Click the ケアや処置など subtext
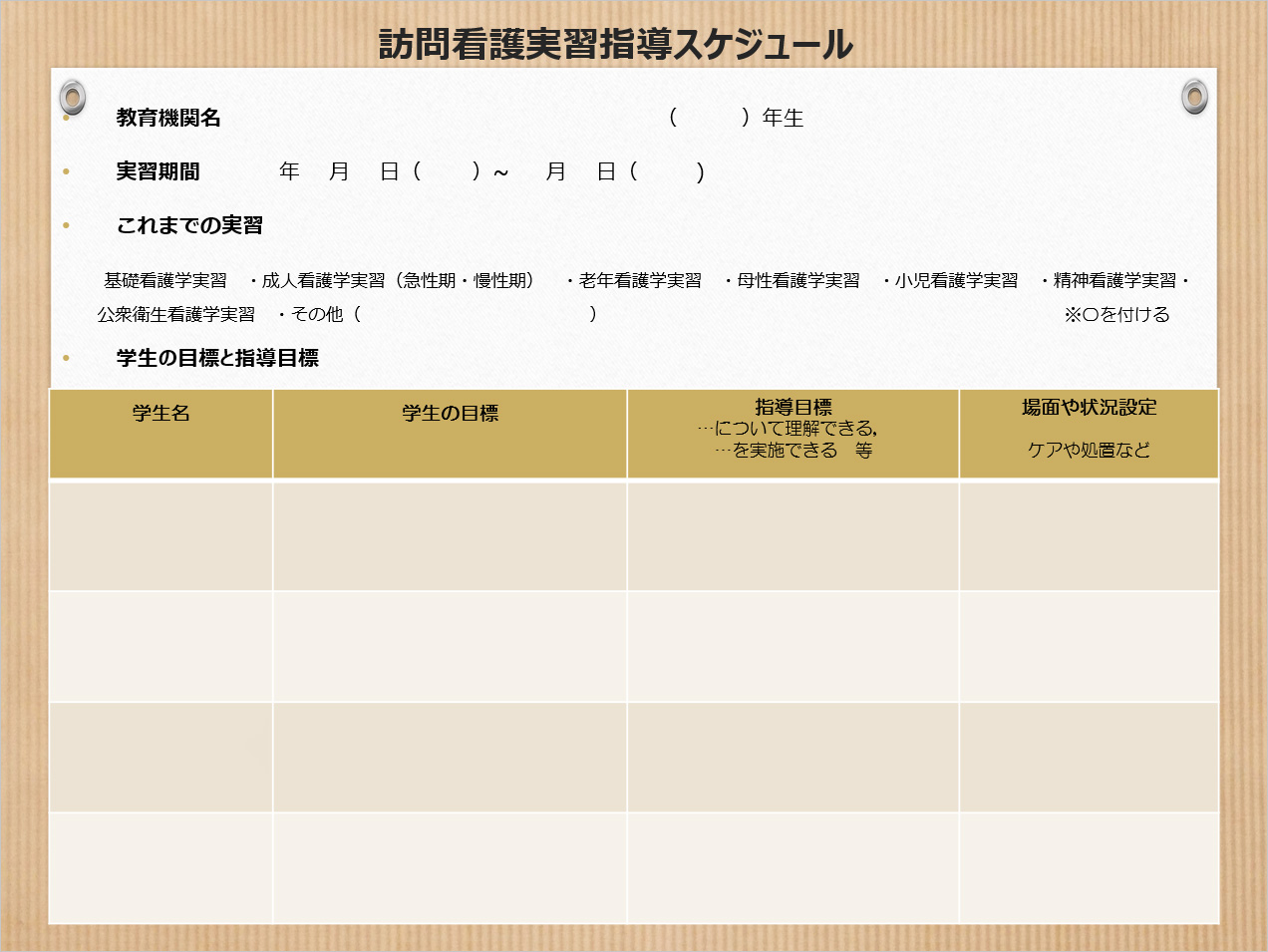The image size is (1268, 952). point(1089,450)
